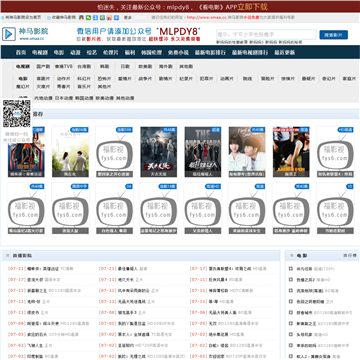The height and width of the screenshot is (360, 360).
Task: Click the yellow star Qzone share icon
Action: pyautogui.click(x=102, y=17)
